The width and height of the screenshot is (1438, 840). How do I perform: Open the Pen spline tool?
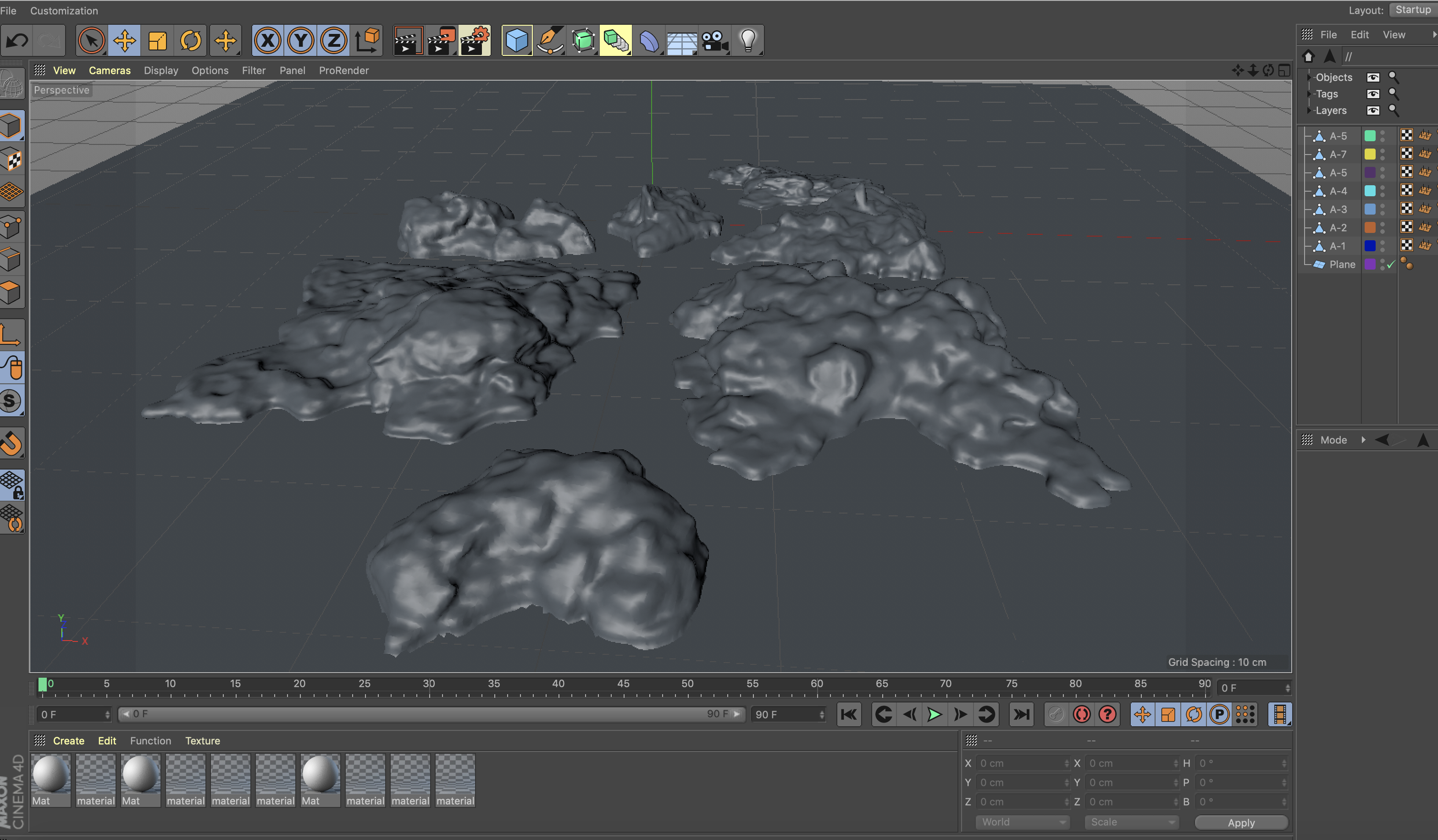tap(549, 40)
